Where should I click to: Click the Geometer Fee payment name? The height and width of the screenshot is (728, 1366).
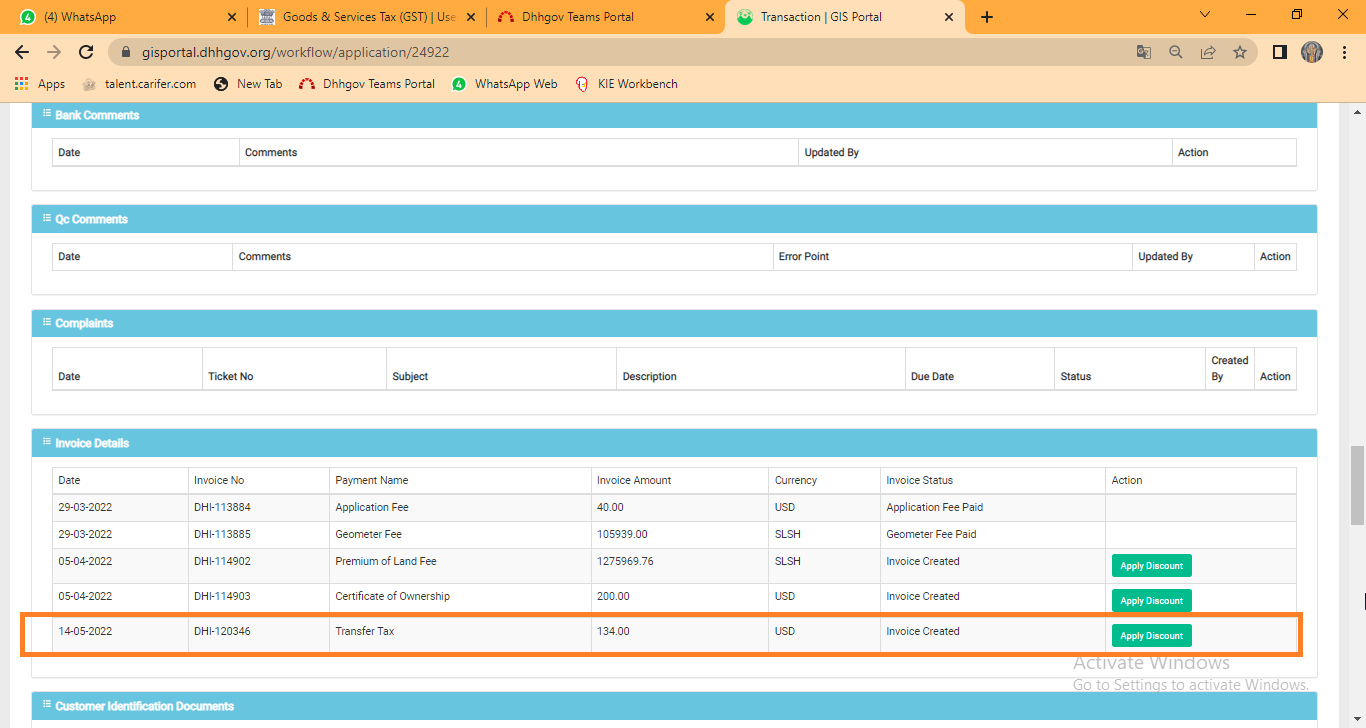click(368, 534)
